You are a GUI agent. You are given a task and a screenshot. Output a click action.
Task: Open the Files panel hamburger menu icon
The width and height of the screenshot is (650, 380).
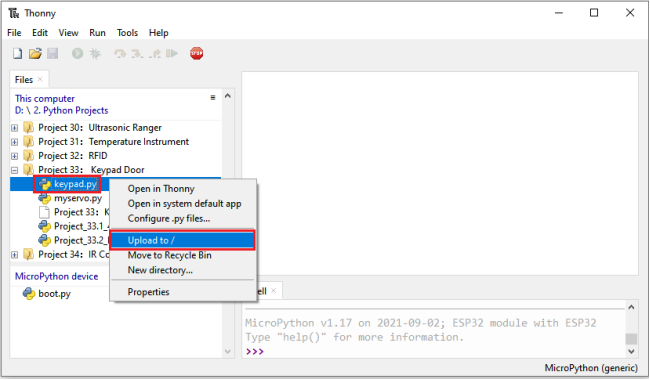point(213,98)
